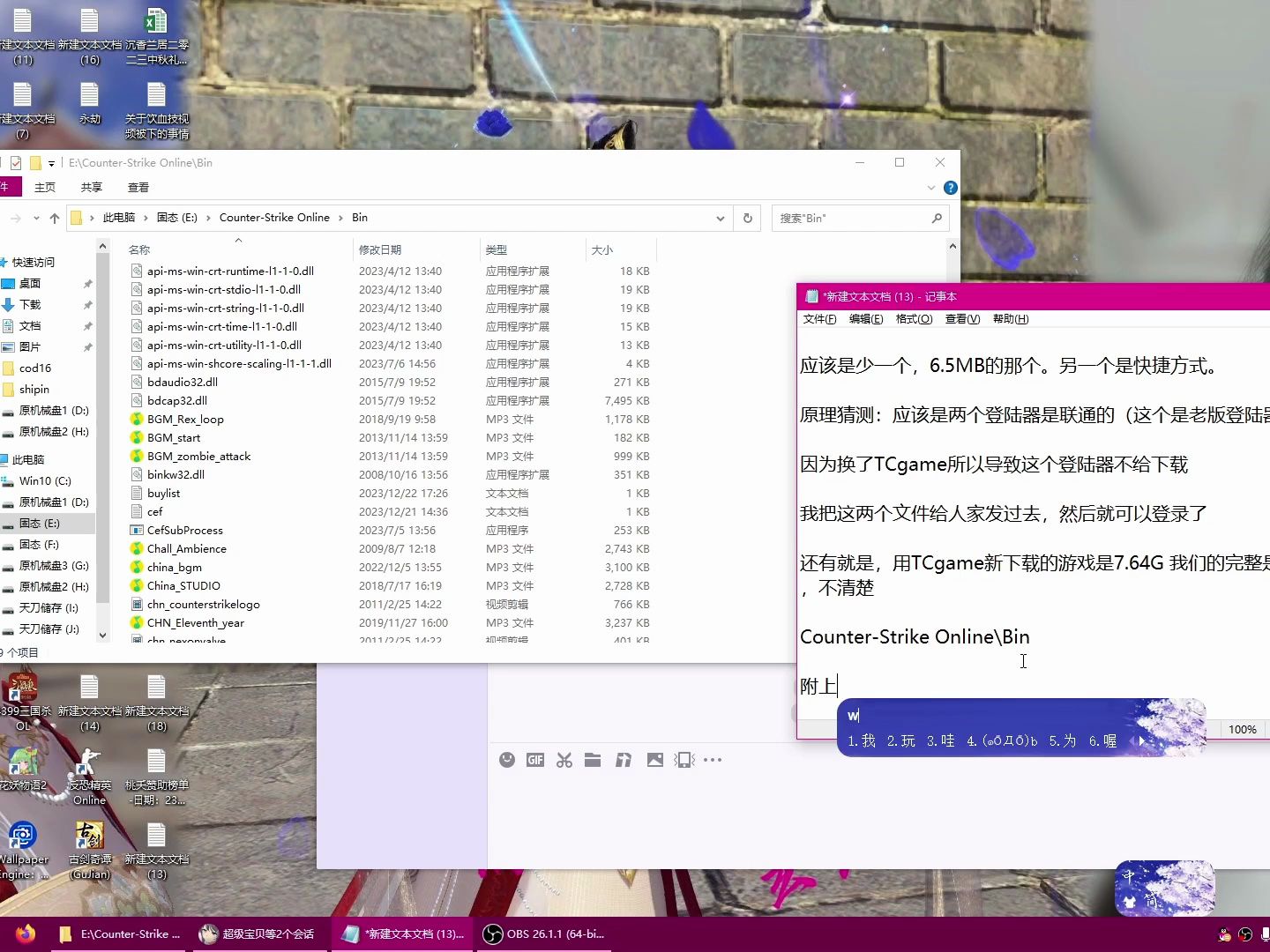The image size is (1270, 952).
Task: Open Notepad 格式(O) menu
Action: (914, 319)
